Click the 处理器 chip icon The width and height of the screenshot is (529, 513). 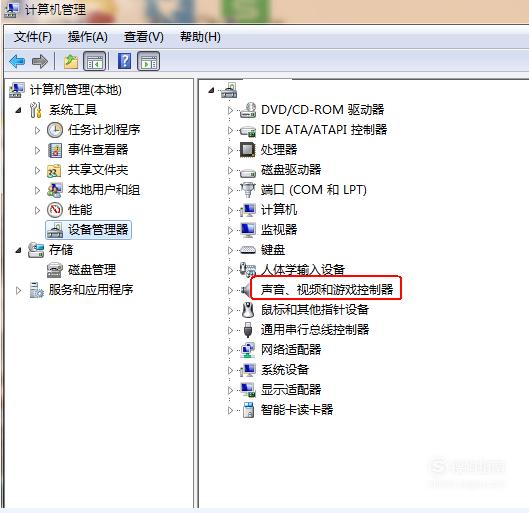click(248, 150)
